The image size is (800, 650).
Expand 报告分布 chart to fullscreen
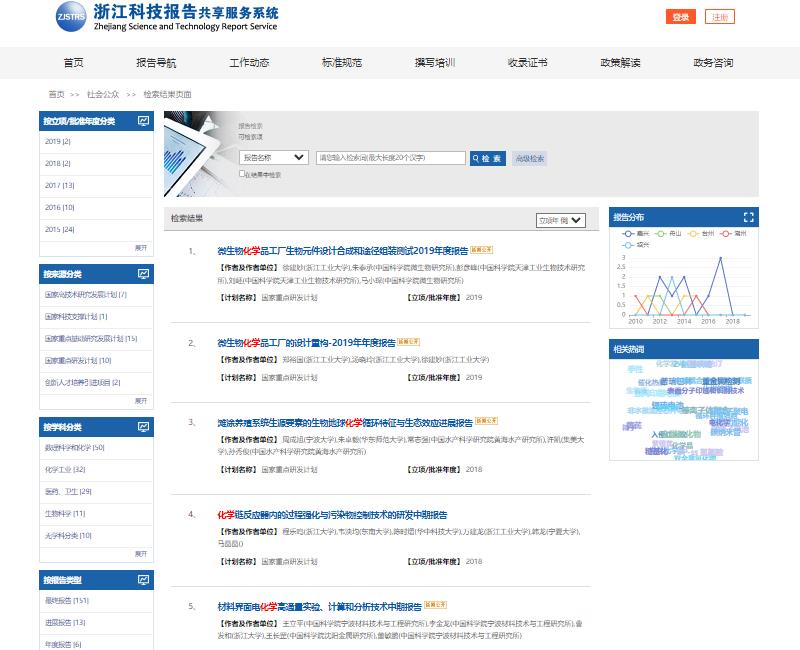[749, 217]
